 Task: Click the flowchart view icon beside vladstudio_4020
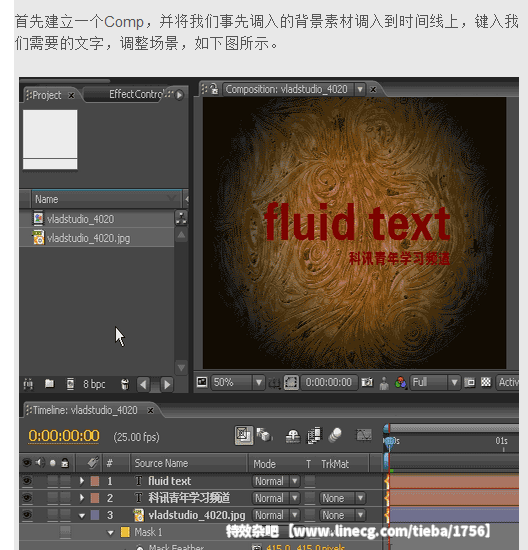point(181,218)
